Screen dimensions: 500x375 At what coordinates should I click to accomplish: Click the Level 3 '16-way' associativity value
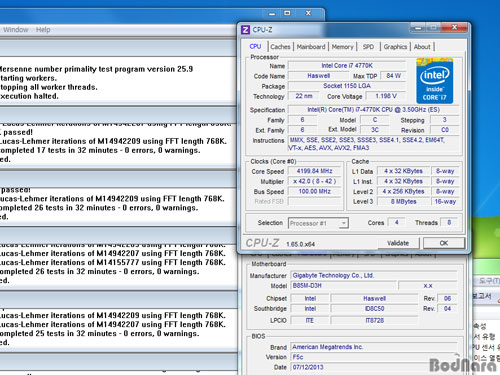[x=445, y=202]
